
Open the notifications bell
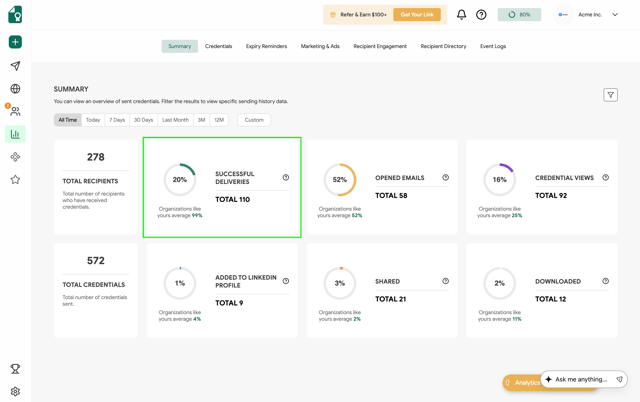click(x=461, y=15)
